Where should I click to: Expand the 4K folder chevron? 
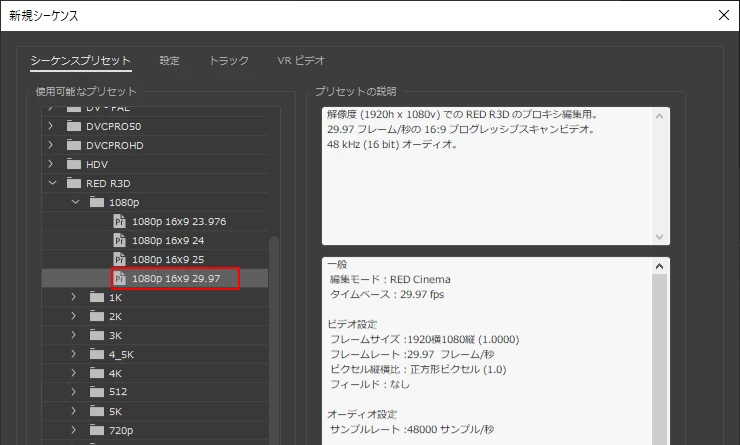click(x=73, y=372)
